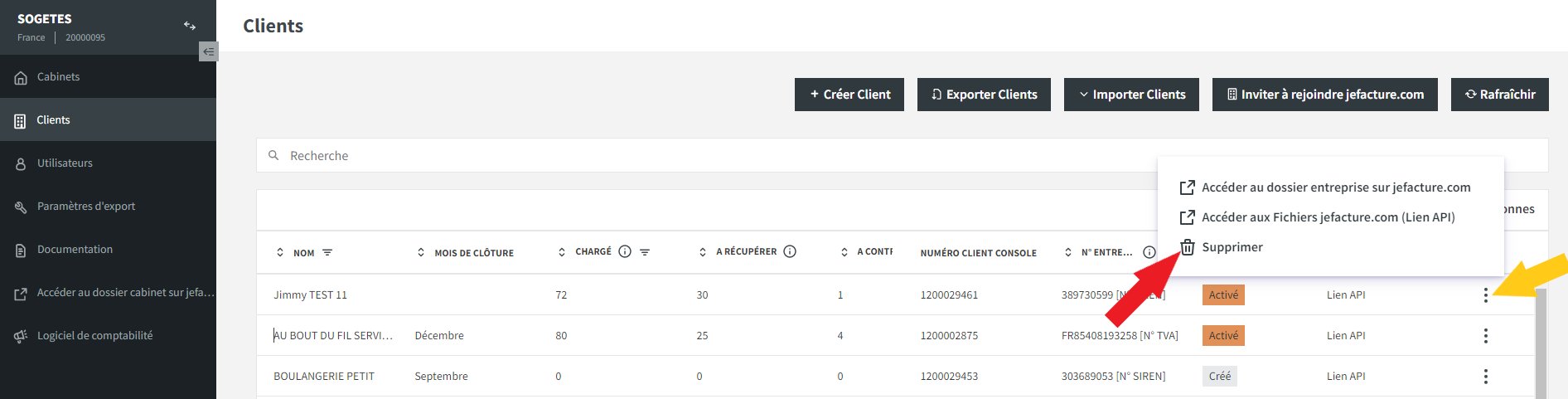Click Septembre closing month cell
The image size is (1568, 399).
click(x=441, y=376)
